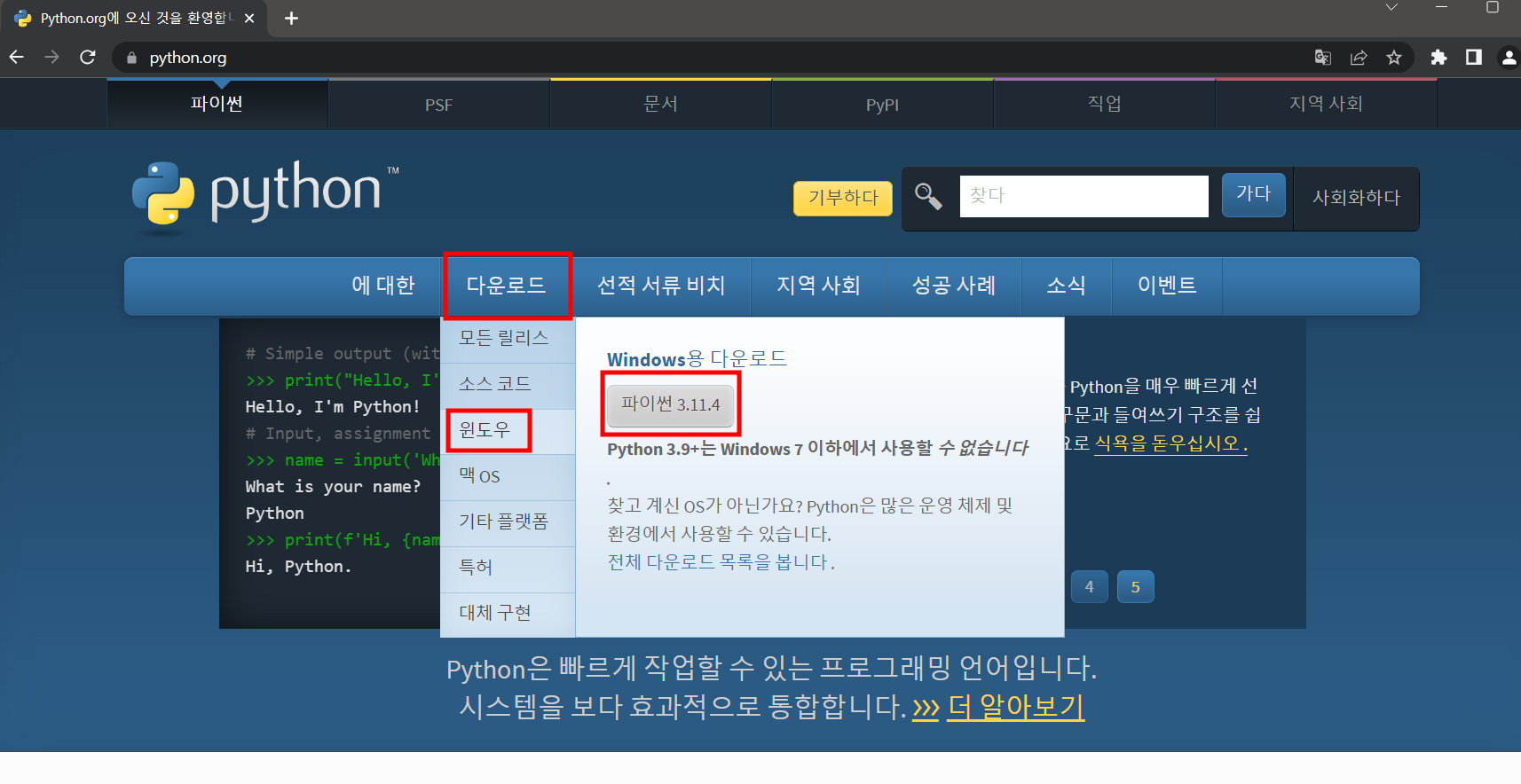Screen dimensions: 1521x784
Task: Open the 전체 다운로드 목록을 봅니다 link
Action: [721, 562]
